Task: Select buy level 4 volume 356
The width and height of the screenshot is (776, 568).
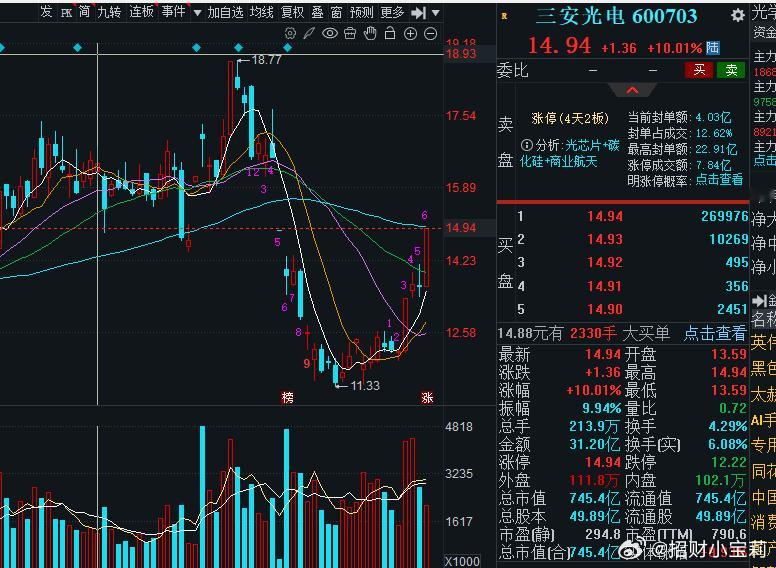Action: click(x=737, y=286)
